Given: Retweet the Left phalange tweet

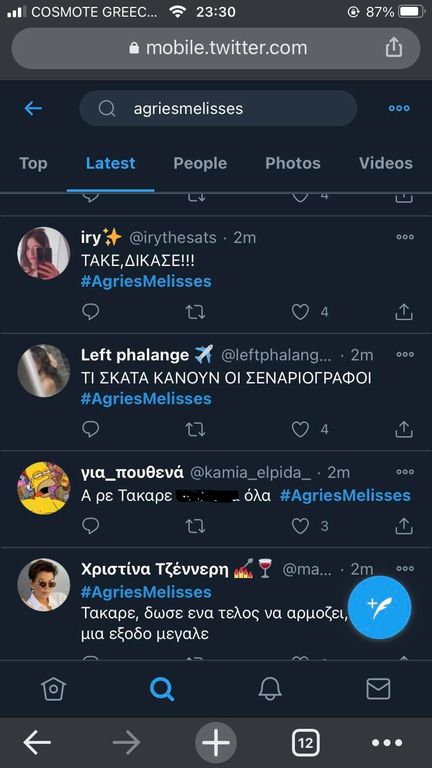Looking at the screenshot, I should [x=195, y=430].
